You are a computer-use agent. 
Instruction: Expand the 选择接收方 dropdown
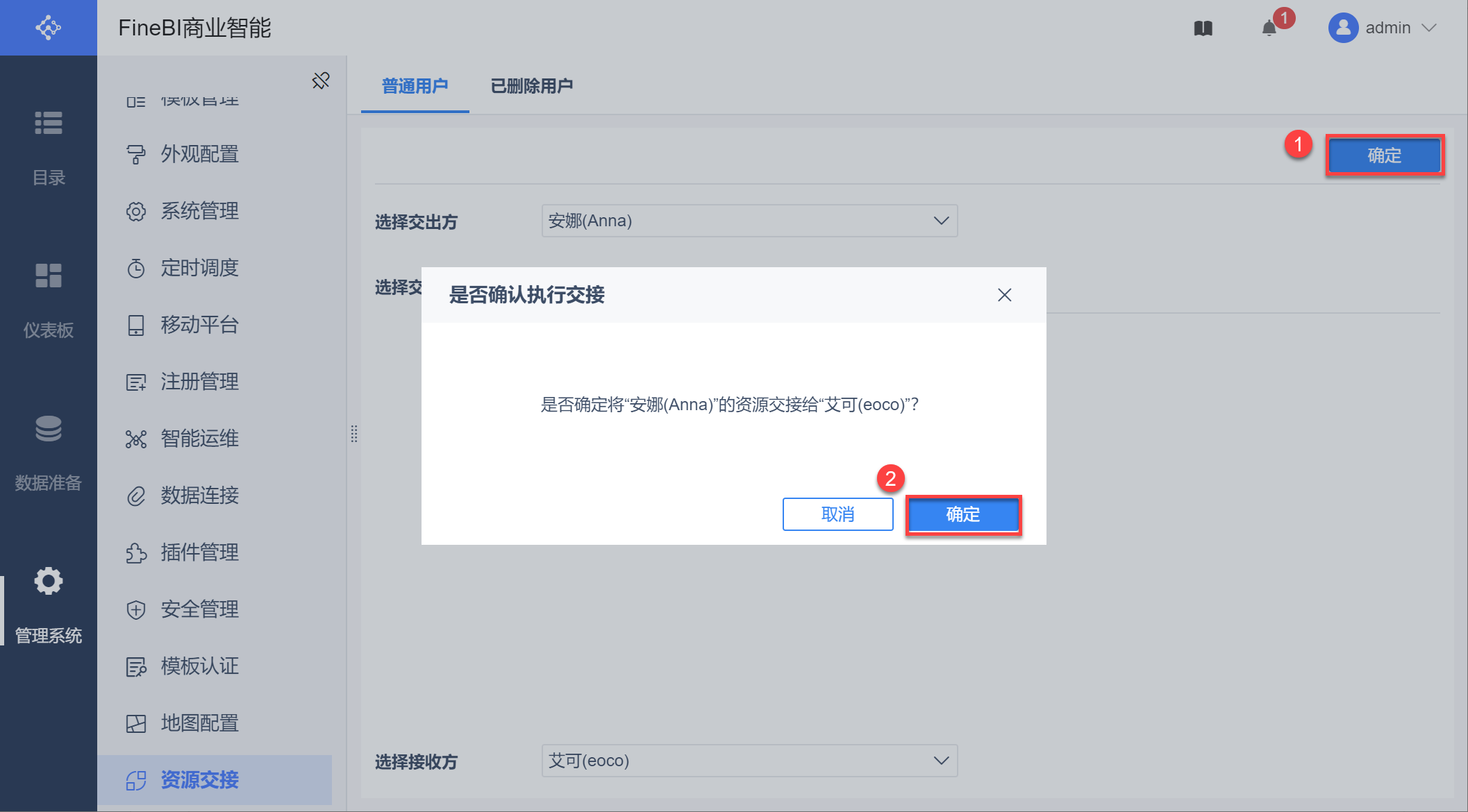click(940, 761)
